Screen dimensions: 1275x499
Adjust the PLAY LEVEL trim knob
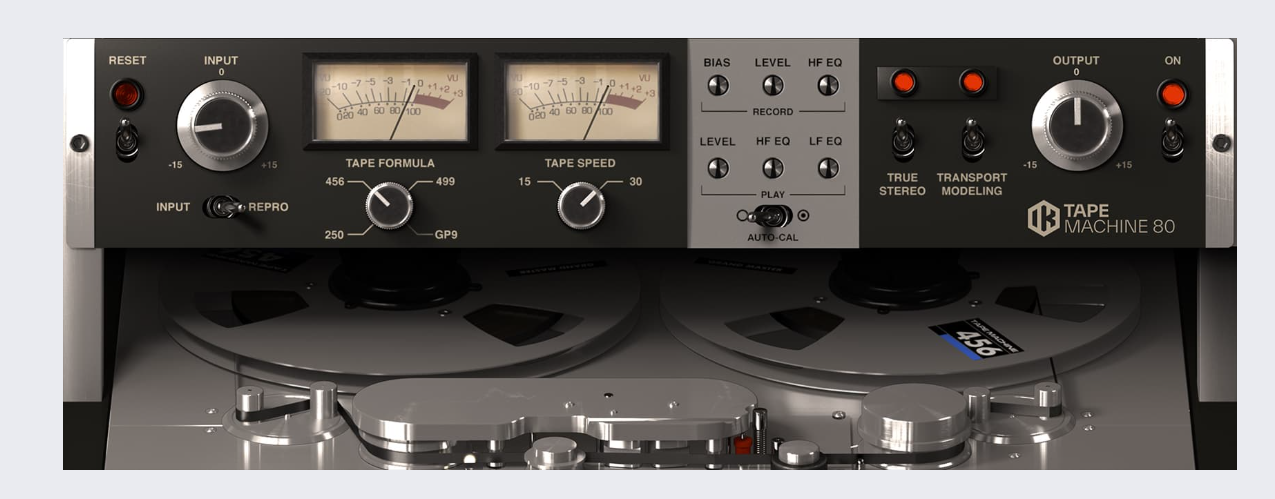coord(717,167)
